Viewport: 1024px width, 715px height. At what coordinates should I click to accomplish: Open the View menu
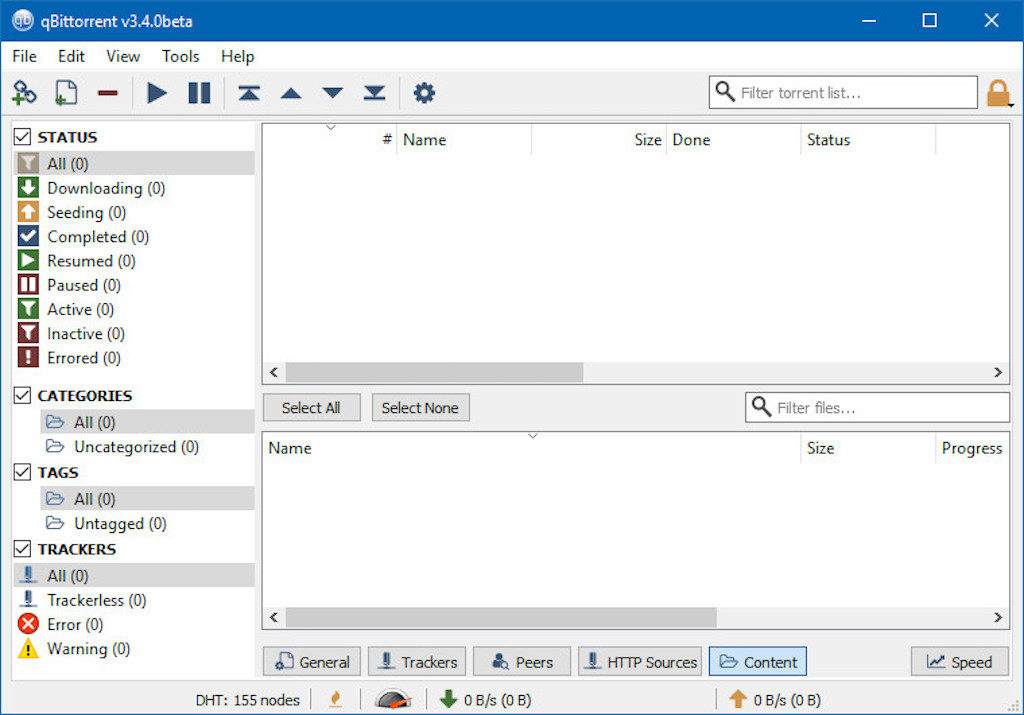123,56
